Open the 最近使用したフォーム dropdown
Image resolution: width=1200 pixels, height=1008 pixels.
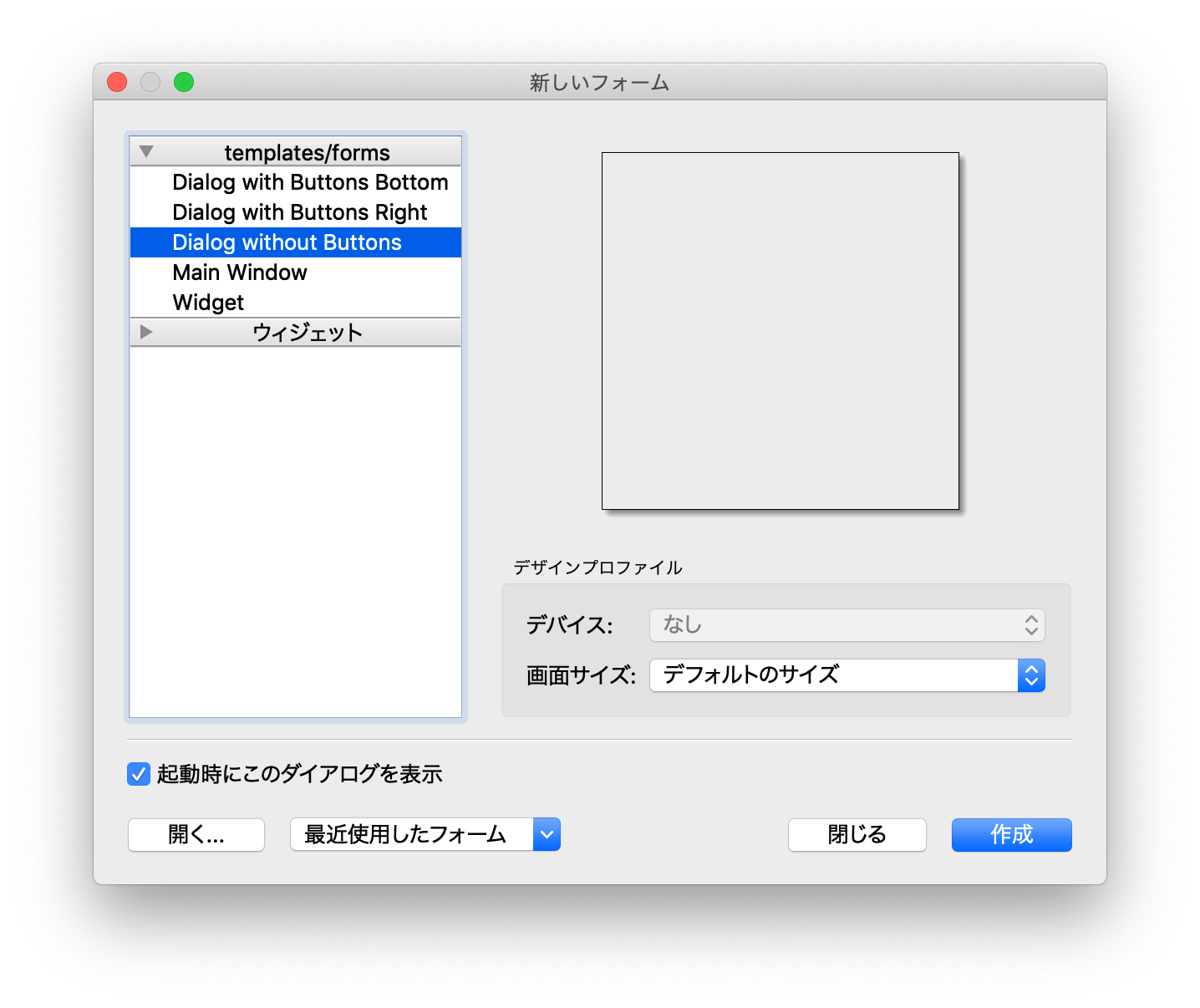(425, 835)
